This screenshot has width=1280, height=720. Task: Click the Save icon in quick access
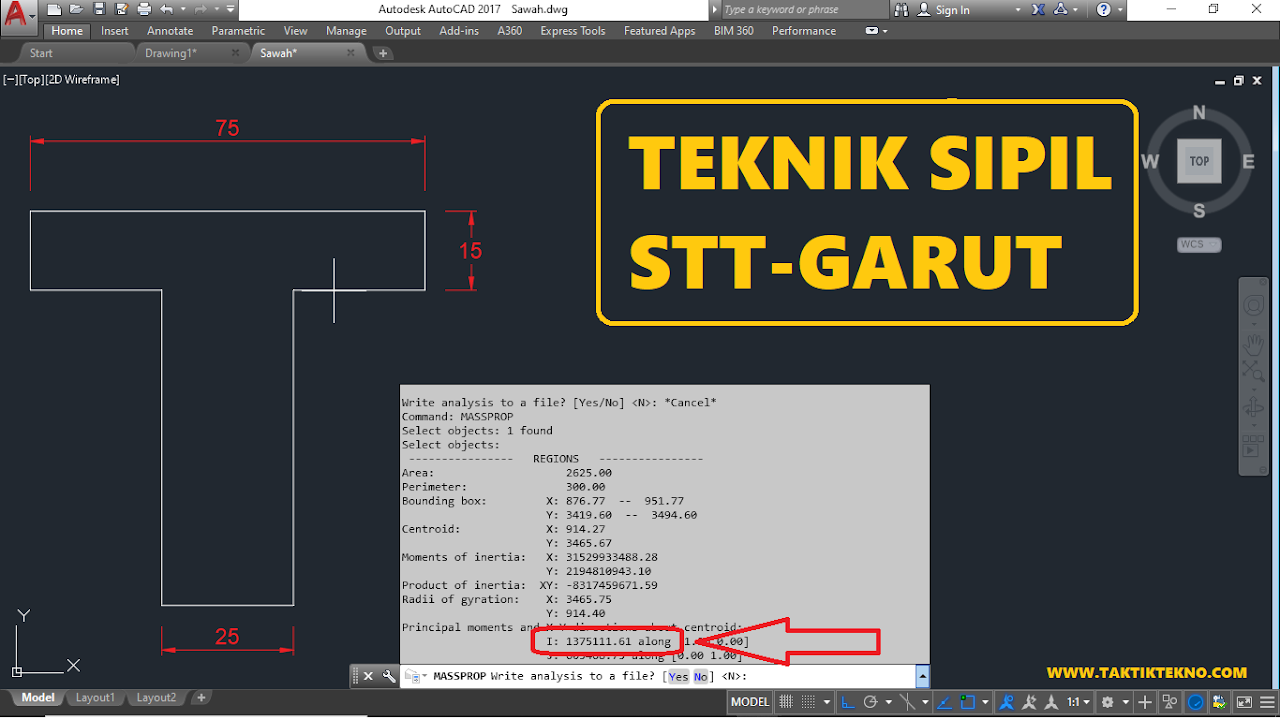(x=99, y=9)
